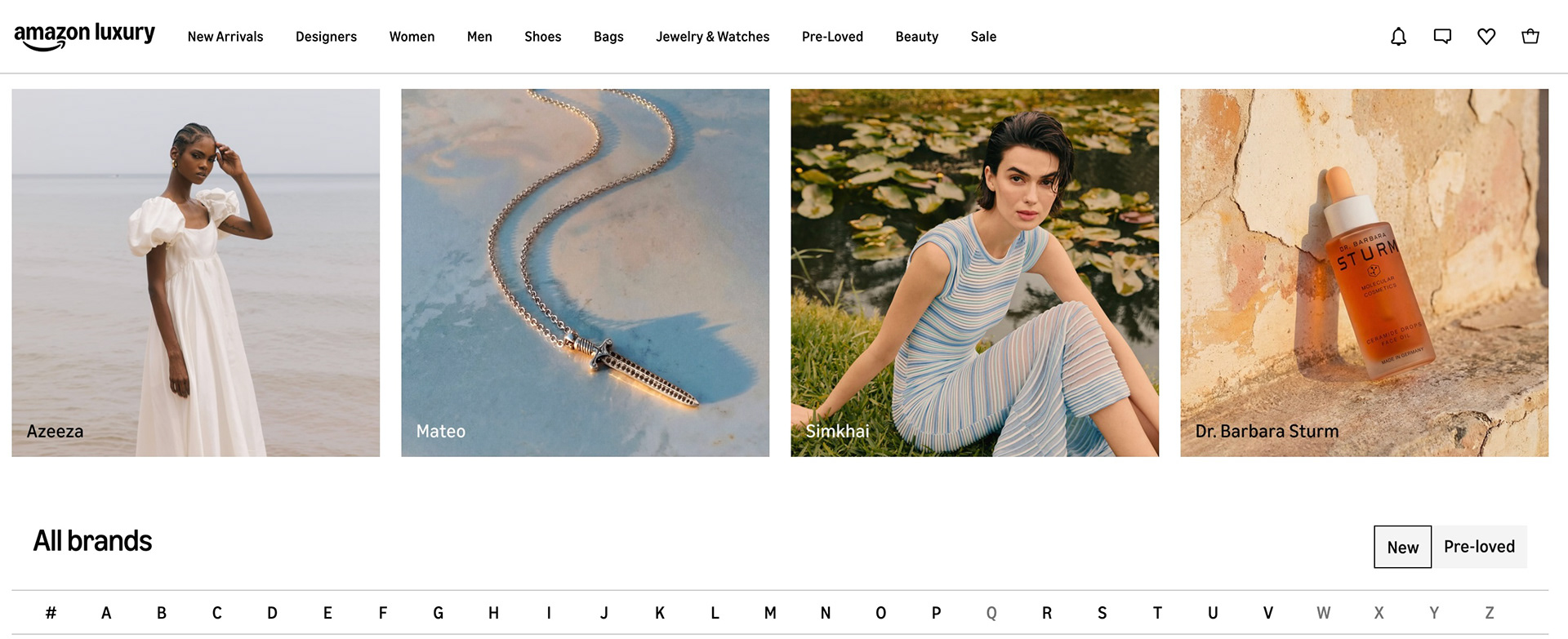Jump to brands starting with B
Screen dimensions: 1568x639
(162, 613)
